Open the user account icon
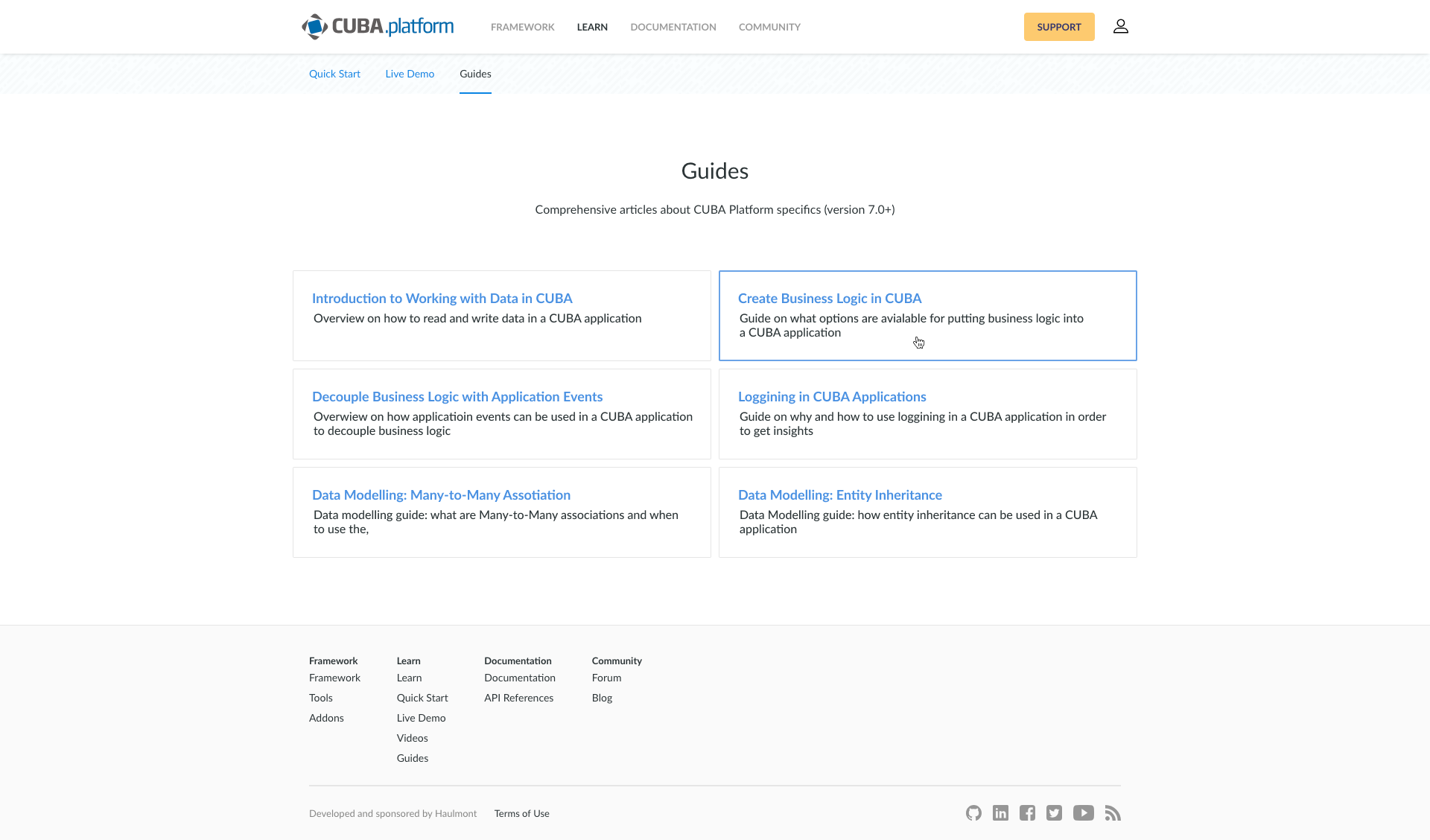Viewport: 1430px width, 840px height. coord(1120,26)
